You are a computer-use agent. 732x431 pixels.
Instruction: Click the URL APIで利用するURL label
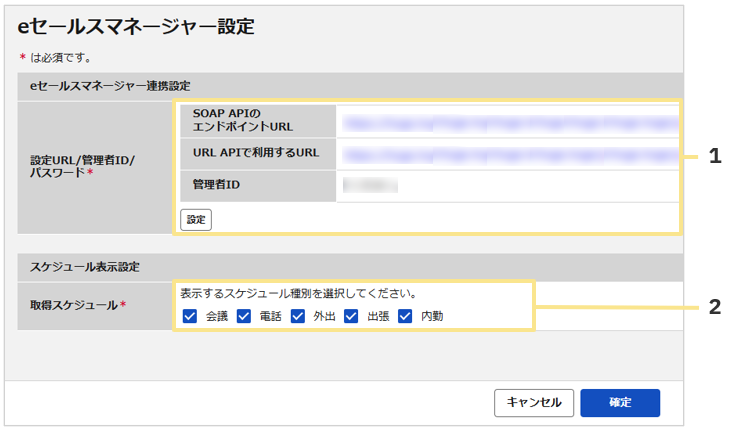coord(256,153)
